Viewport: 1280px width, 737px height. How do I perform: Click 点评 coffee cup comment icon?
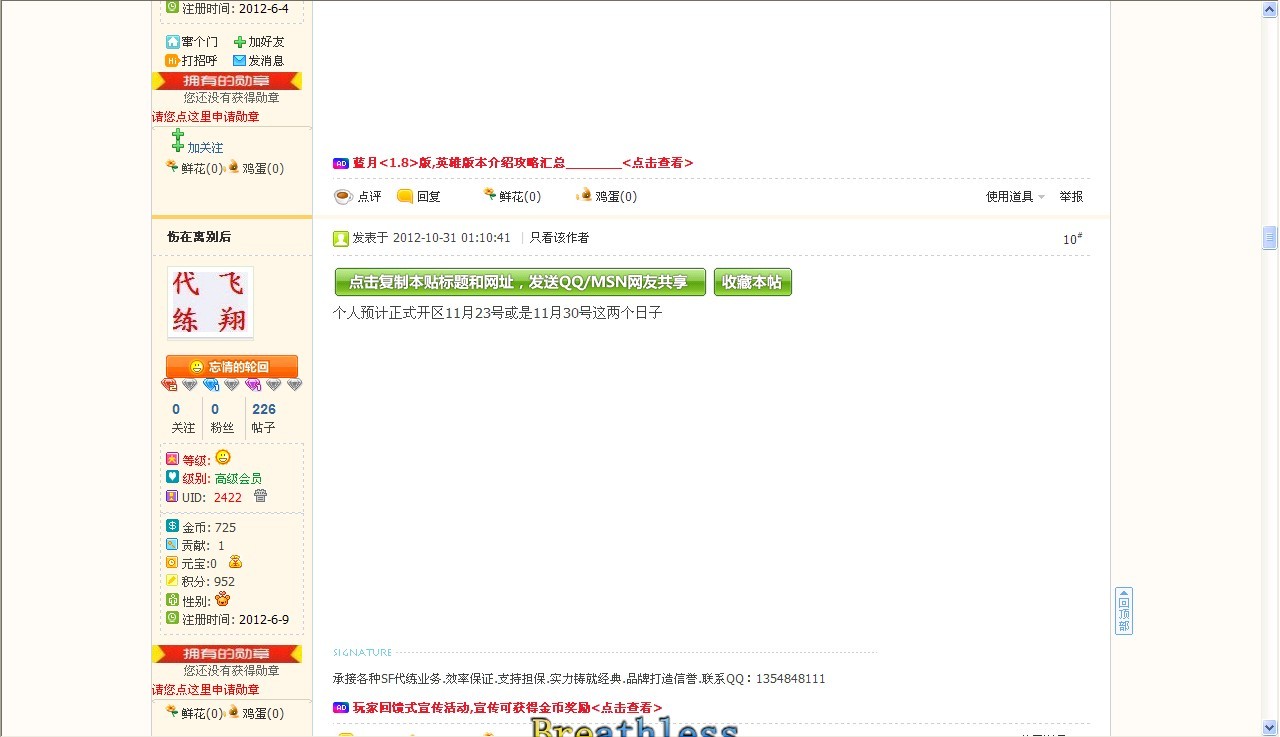tap(343, 197)
